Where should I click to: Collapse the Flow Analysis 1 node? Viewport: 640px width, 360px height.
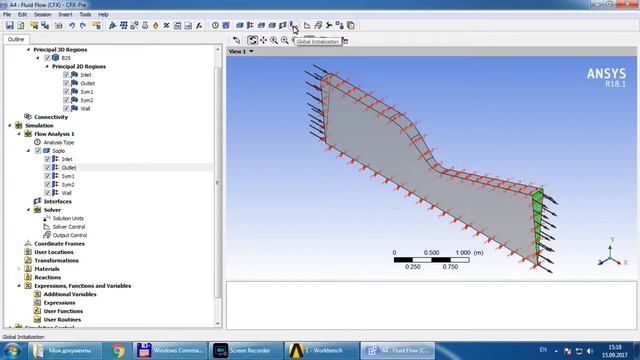click(19, 134)
